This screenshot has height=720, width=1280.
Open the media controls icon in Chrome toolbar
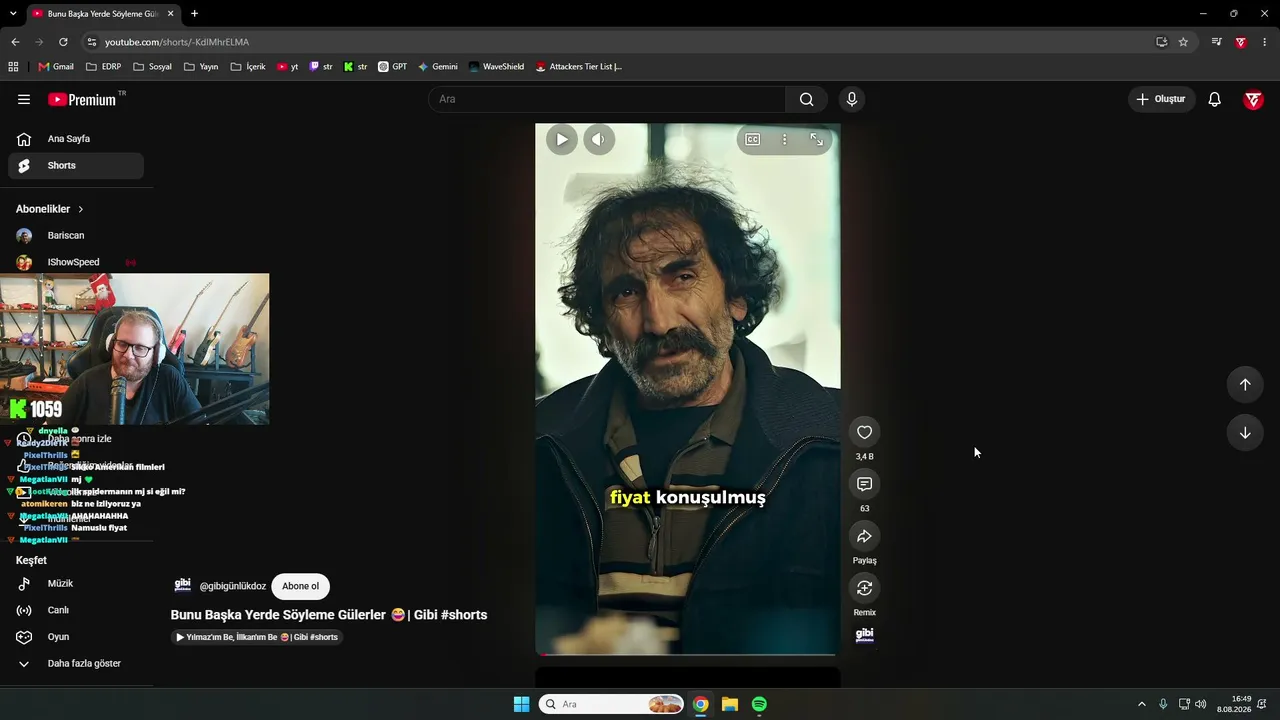pos(1216,42)
